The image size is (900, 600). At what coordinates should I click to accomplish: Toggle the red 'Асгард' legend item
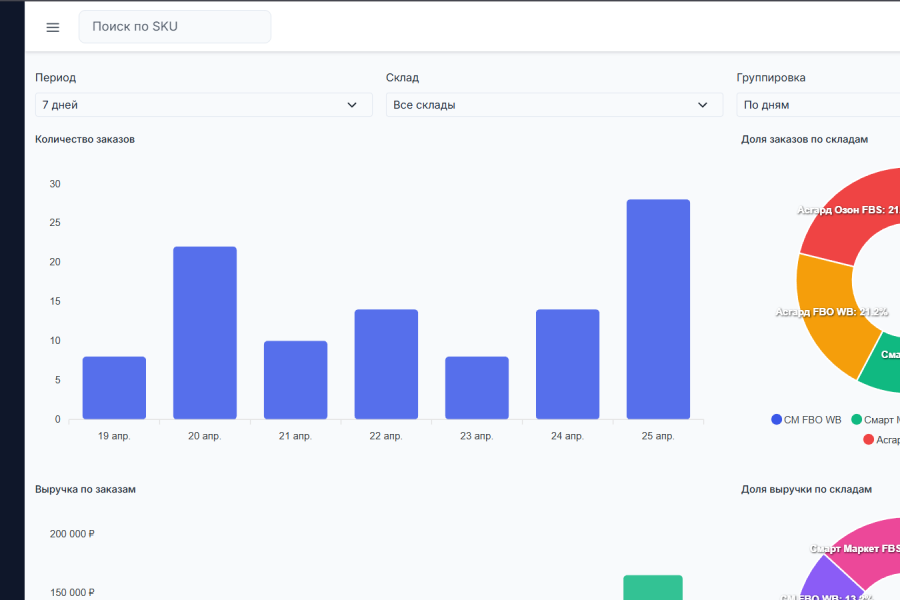click(882, 439)
